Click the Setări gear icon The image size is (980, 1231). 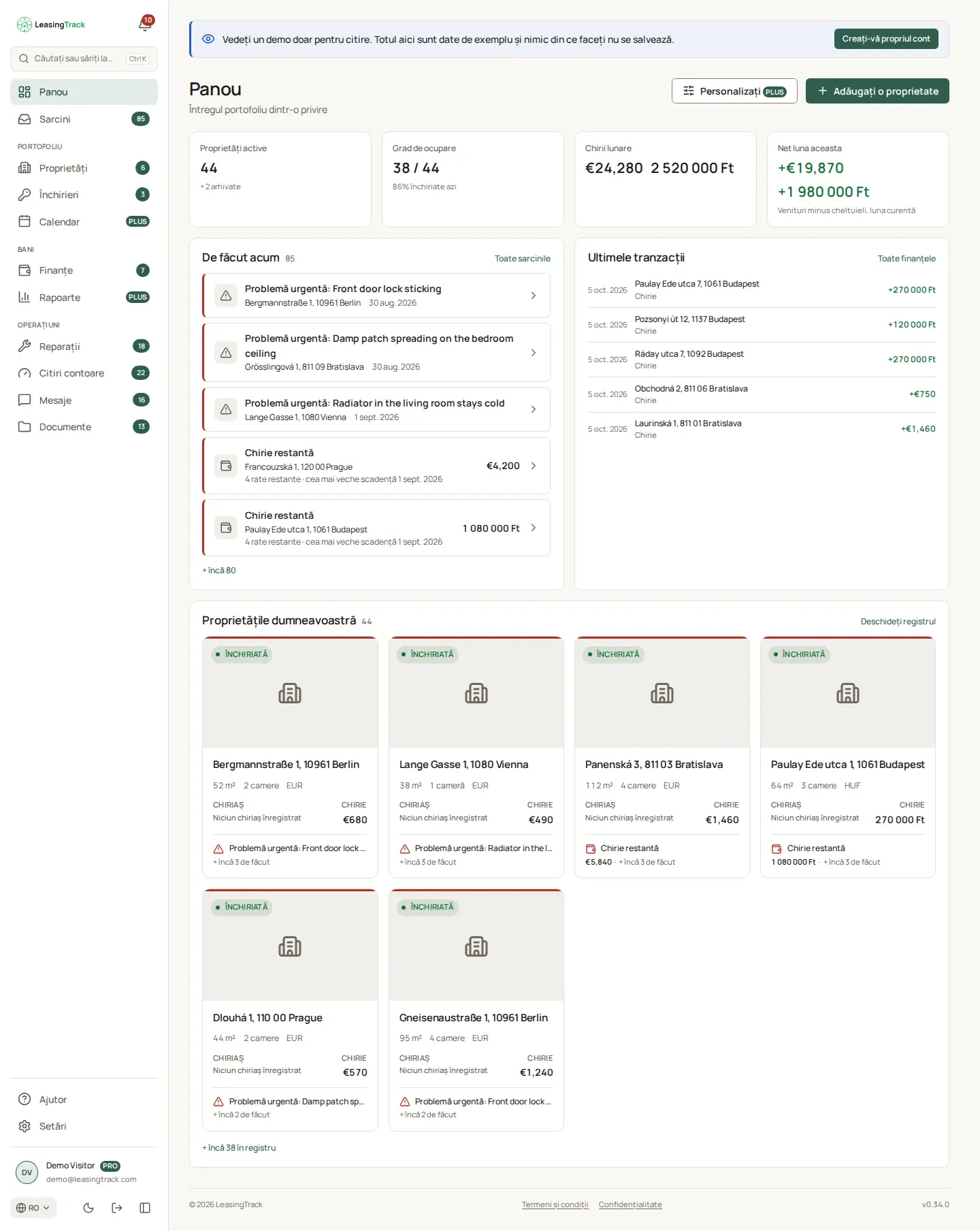pos(24,1126)
